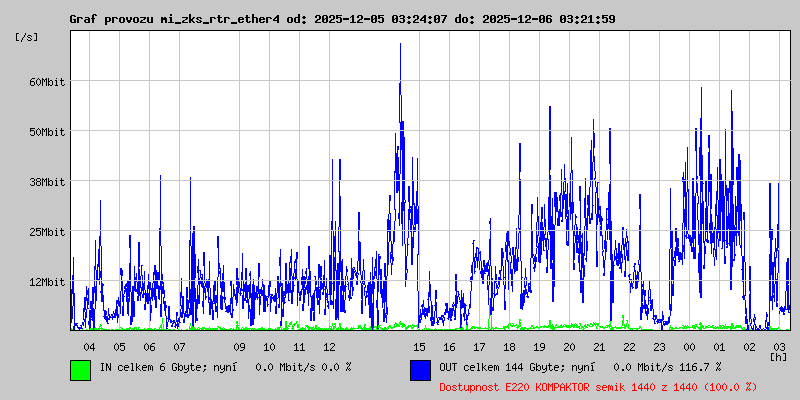Click the '07' hour label on the x-axis
The height and width of the screenshot is (400, 800).
[x=179, y=347]
